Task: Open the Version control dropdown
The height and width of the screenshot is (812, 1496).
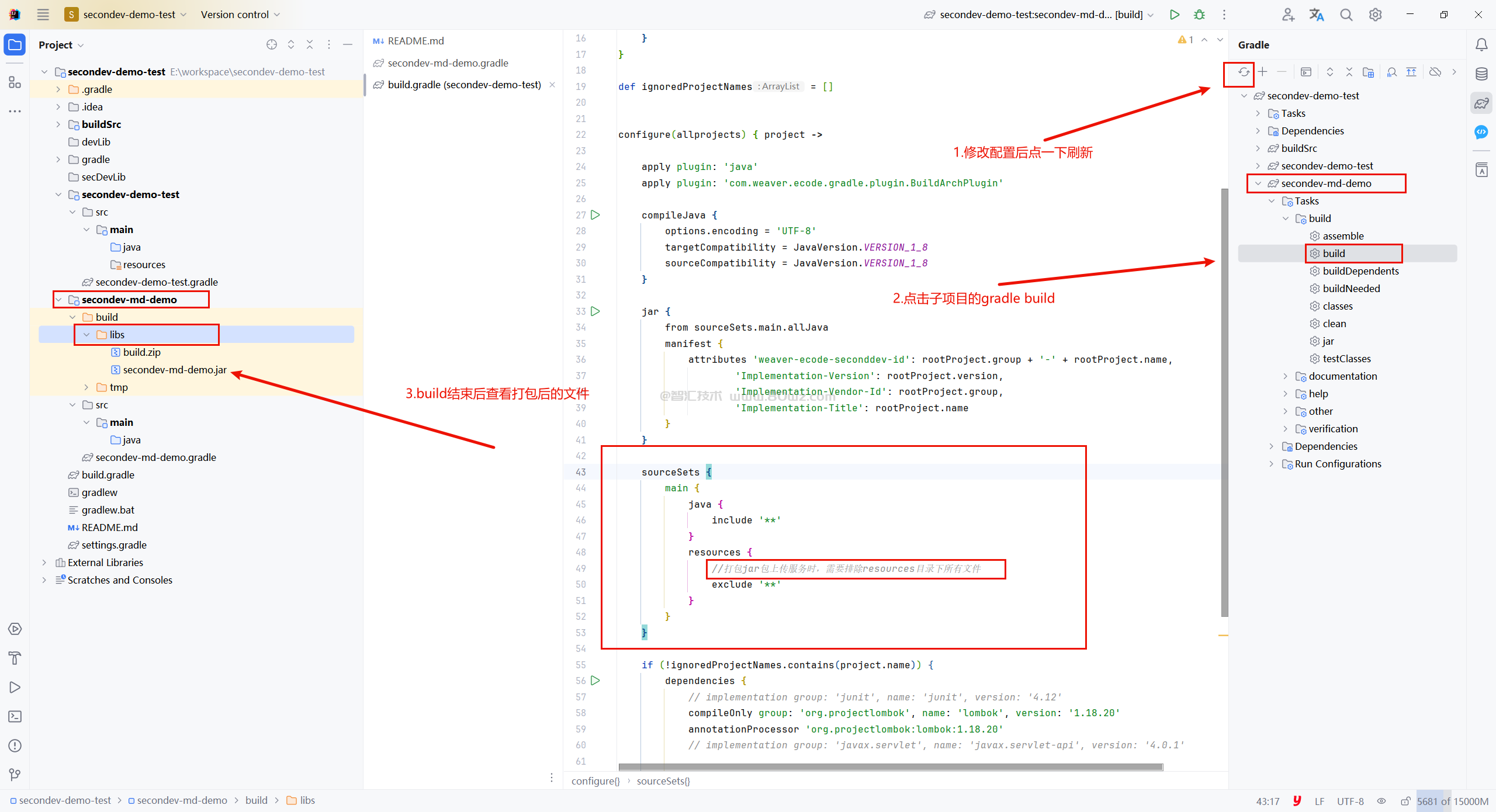Action: tap(240, 15)
